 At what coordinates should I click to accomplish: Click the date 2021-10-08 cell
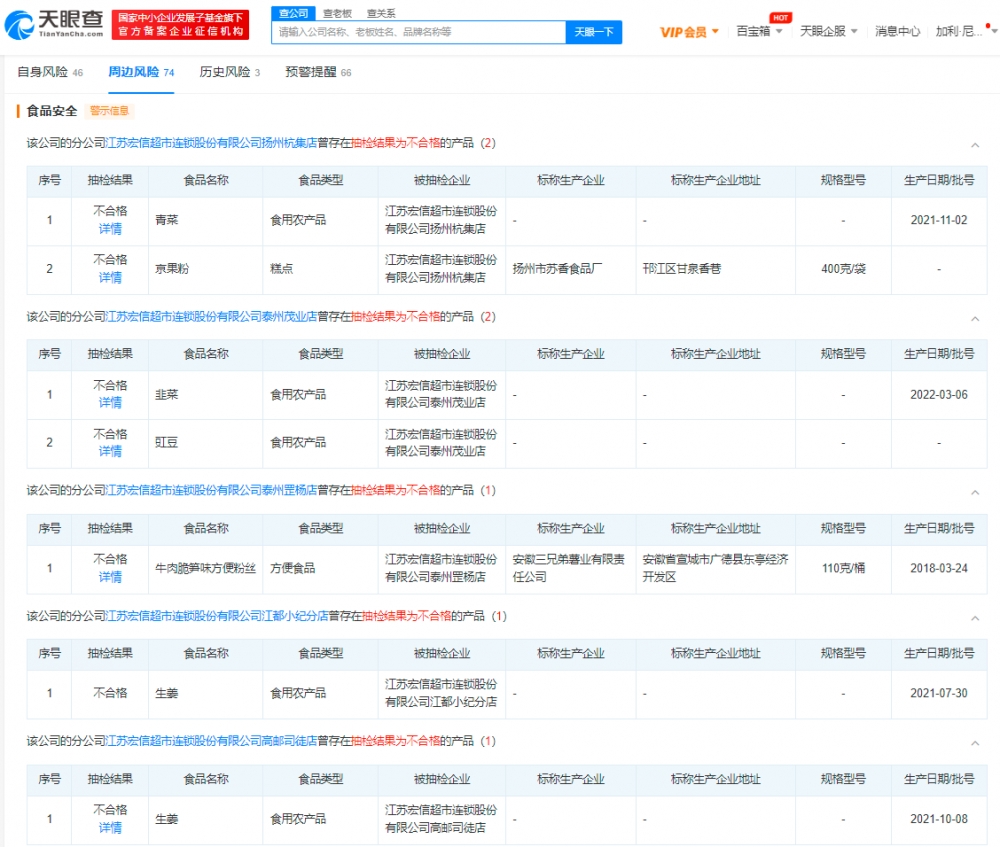pos(939,819)
